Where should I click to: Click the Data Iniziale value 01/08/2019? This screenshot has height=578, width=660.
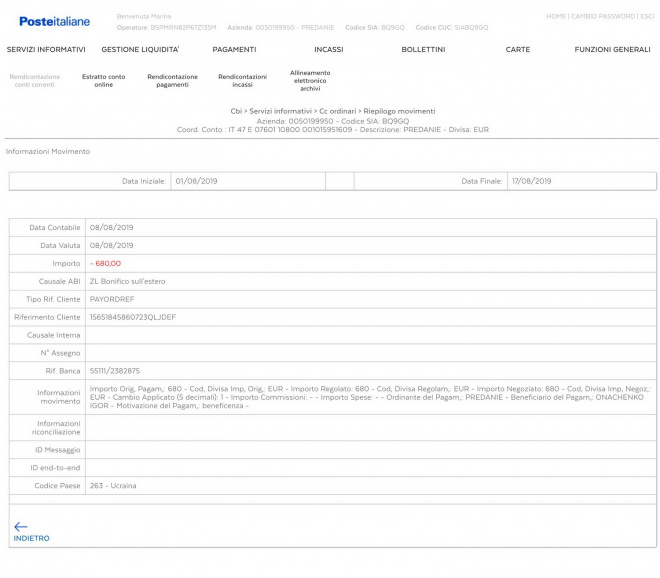(195, 181)
